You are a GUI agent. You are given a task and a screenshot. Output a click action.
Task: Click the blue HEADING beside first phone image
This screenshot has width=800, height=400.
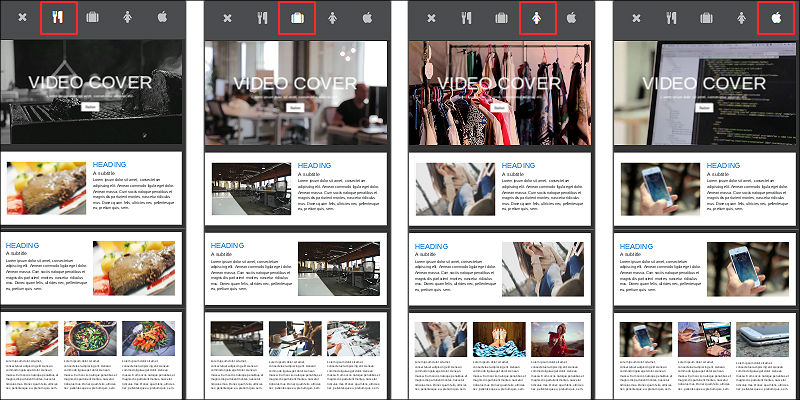click(723, 165)
